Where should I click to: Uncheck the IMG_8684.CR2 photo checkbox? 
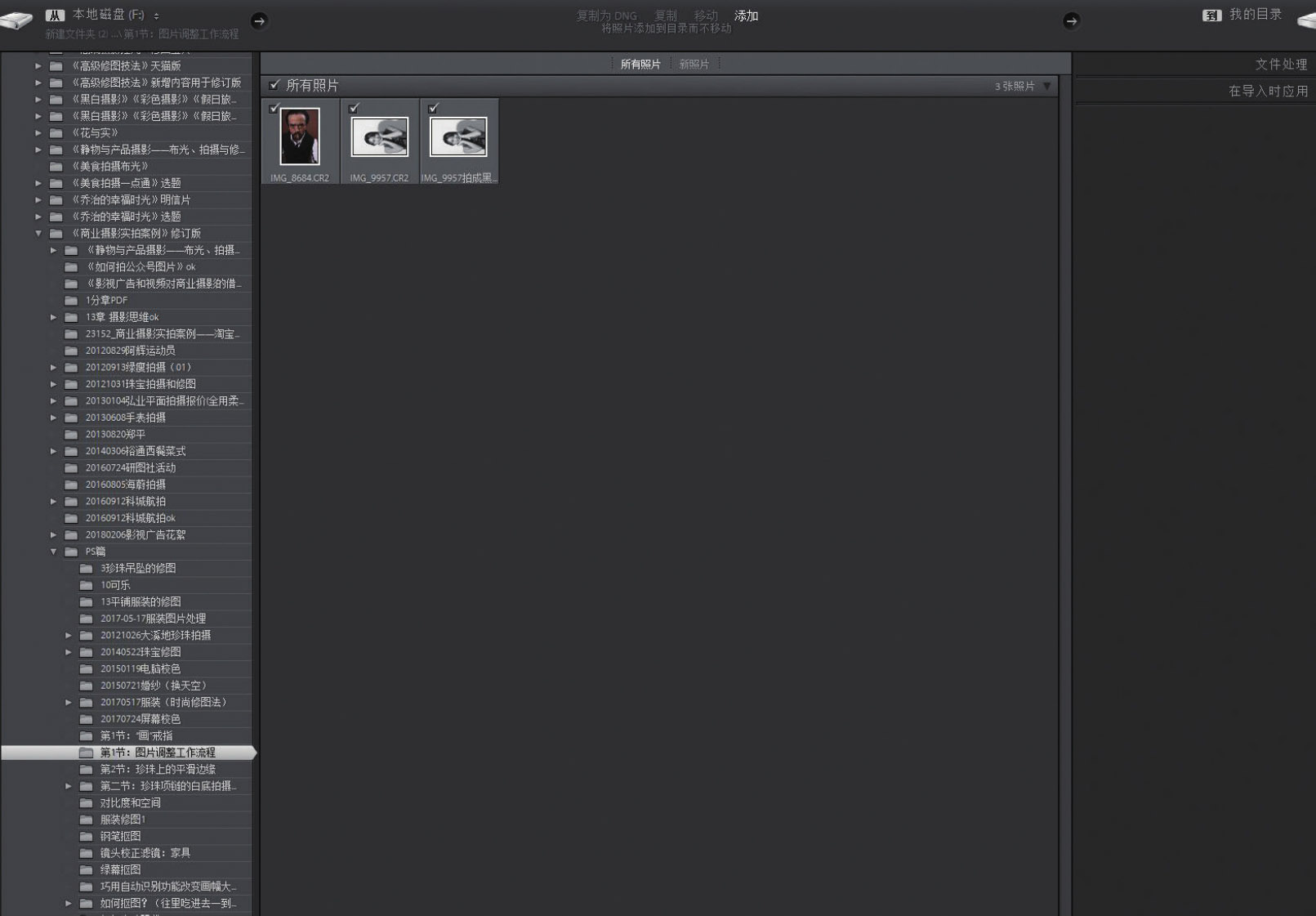tap(274, 108)
